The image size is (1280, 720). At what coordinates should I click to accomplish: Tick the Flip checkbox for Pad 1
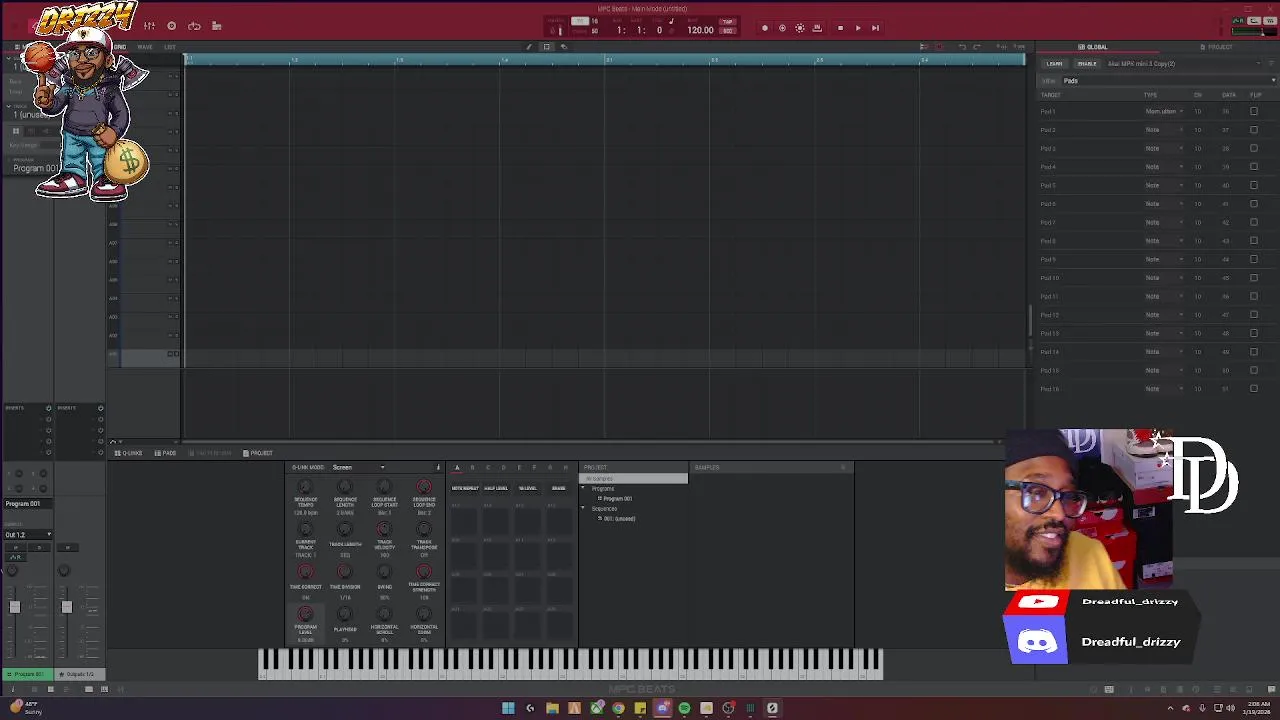(x=1254, y=112)
